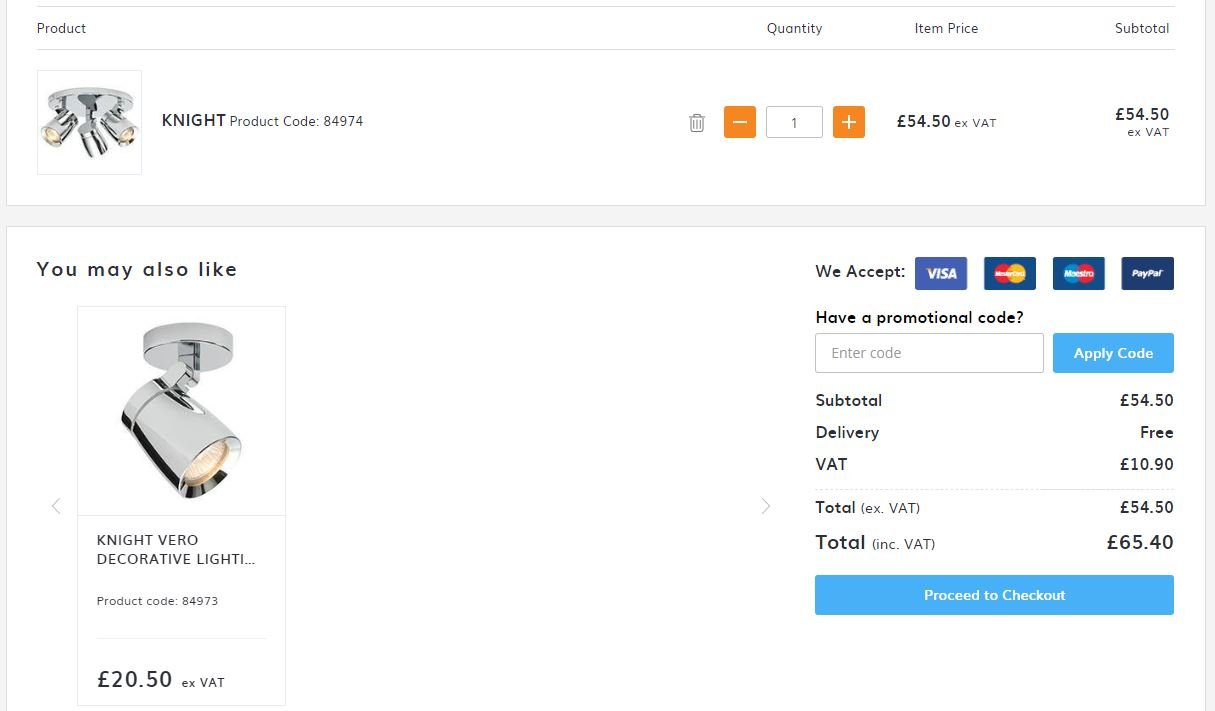The height and width of the screenshot is (711, 1215).
Task: Show next item in recommendation carousel
Action: 766,506
